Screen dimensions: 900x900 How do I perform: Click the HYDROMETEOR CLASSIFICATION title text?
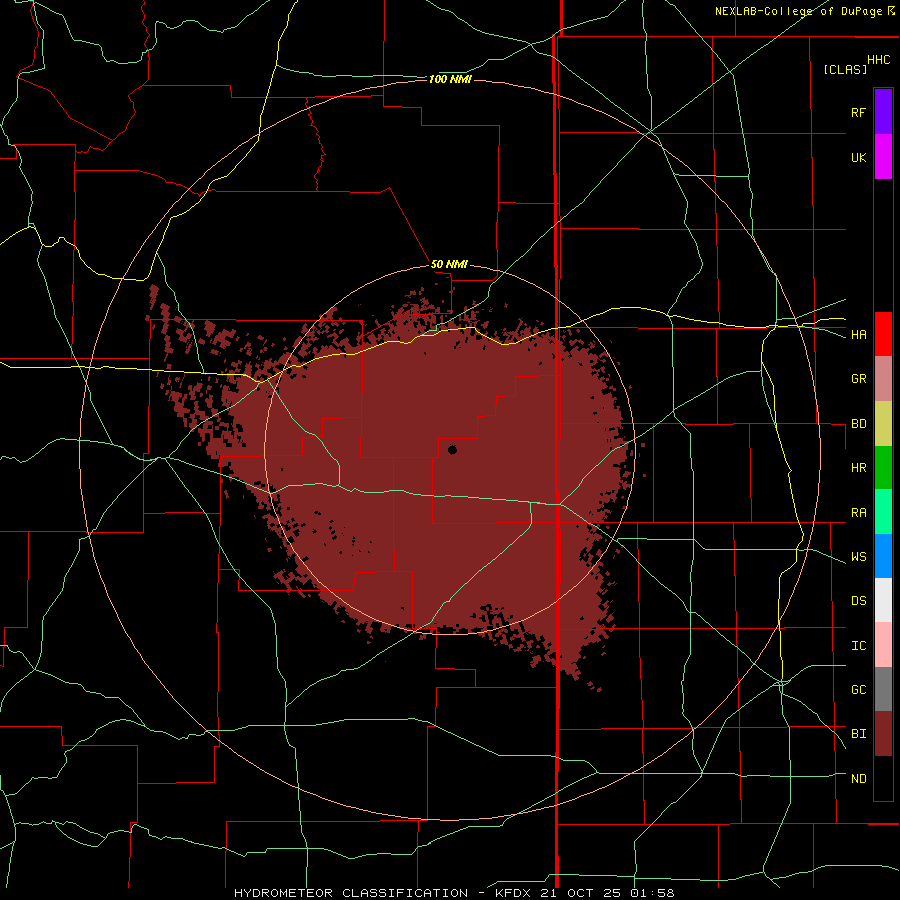351,893
